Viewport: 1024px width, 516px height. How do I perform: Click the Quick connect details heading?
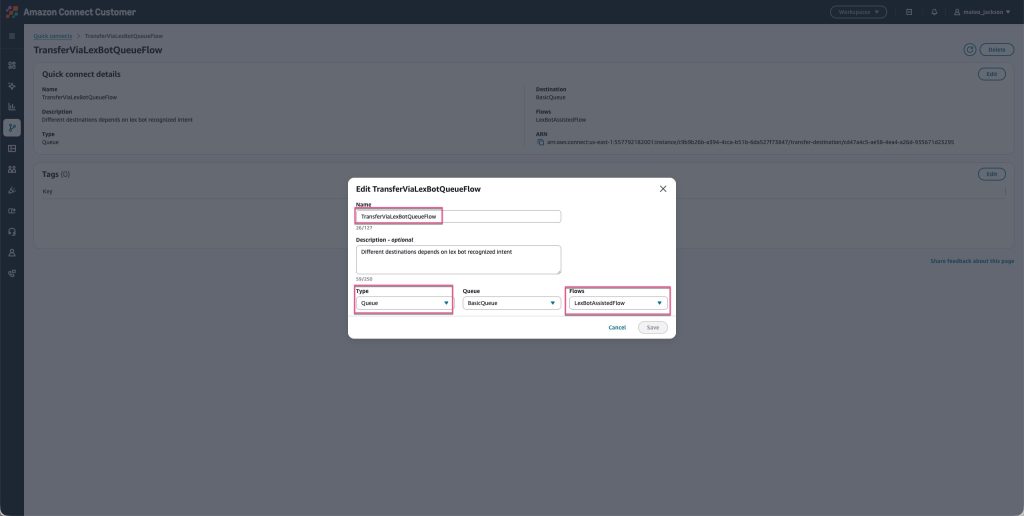pyautogui.click(x=81, y=74)
